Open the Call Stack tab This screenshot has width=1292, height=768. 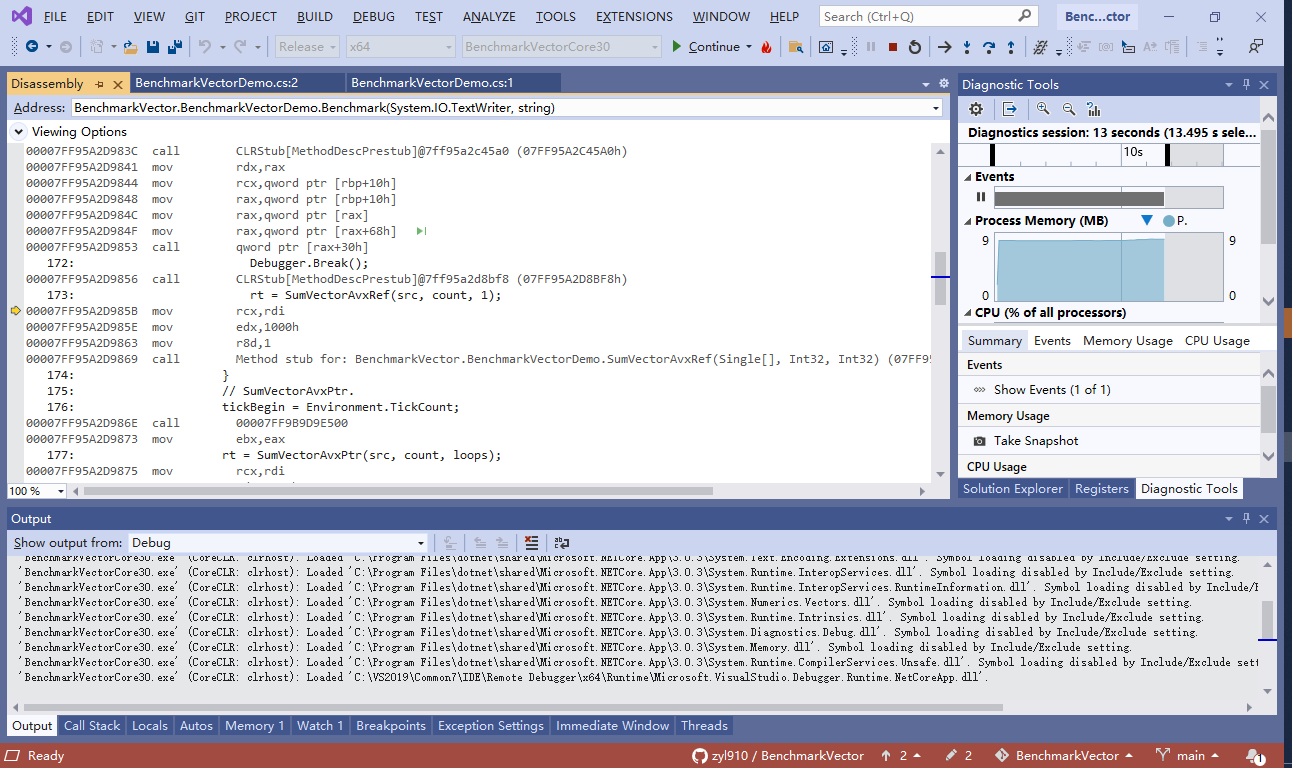[x=92, y=726]
